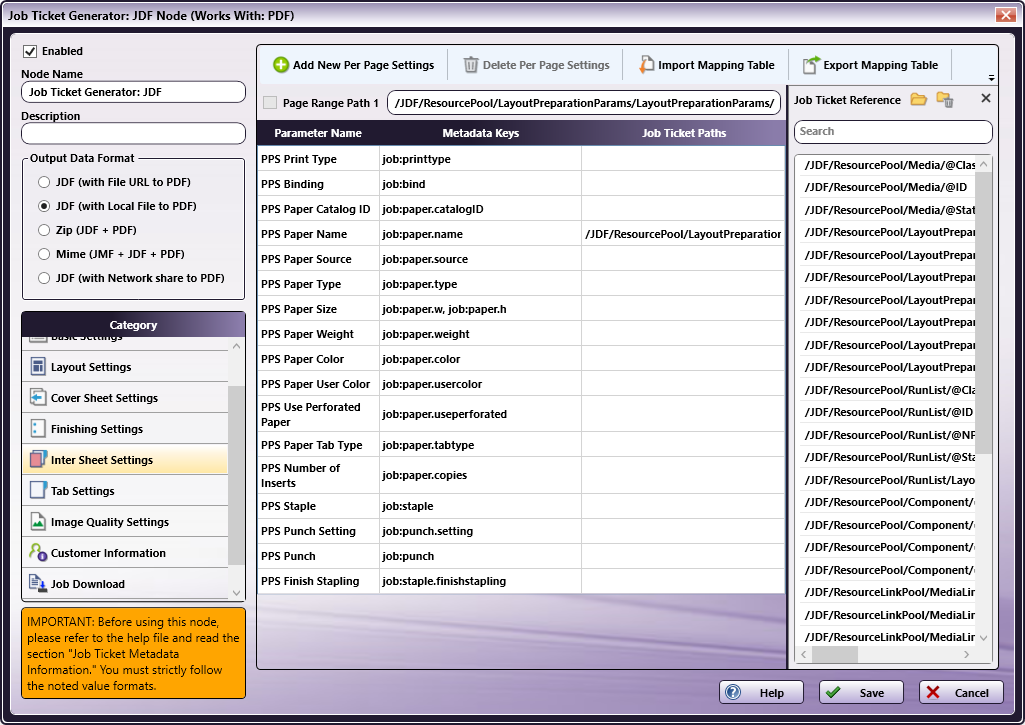Close the Job Ticket Reference panel

(x=986, y=98)
